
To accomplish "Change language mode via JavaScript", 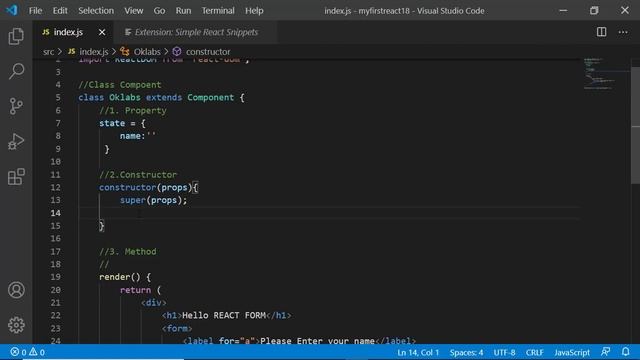I will pos(571,352).
